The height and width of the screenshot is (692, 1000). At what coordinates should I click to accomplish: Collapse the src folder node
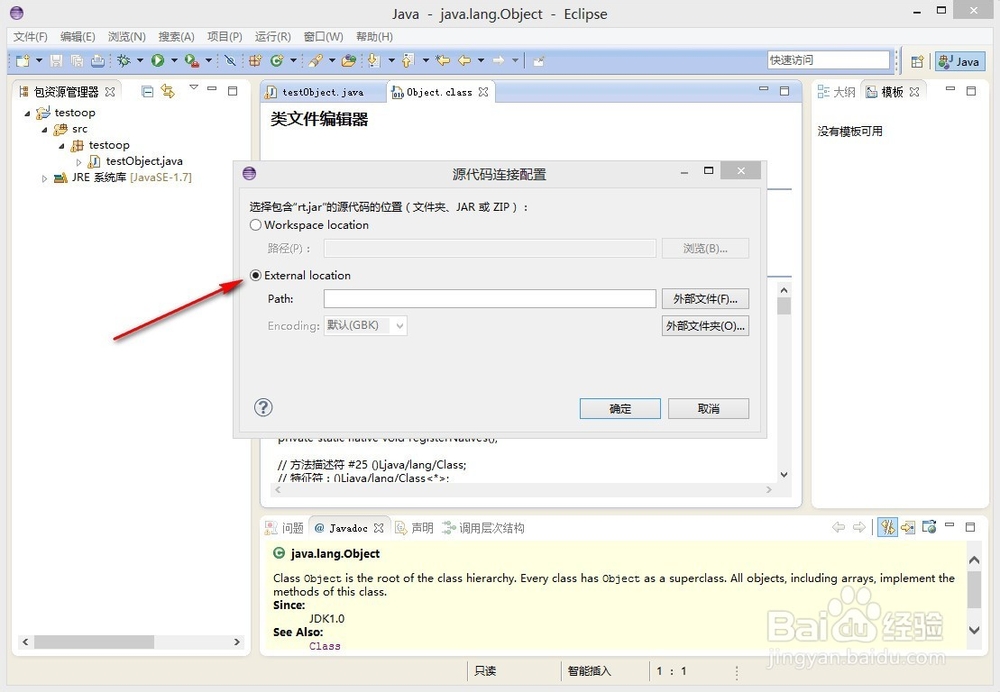click(x=45, y=129)
